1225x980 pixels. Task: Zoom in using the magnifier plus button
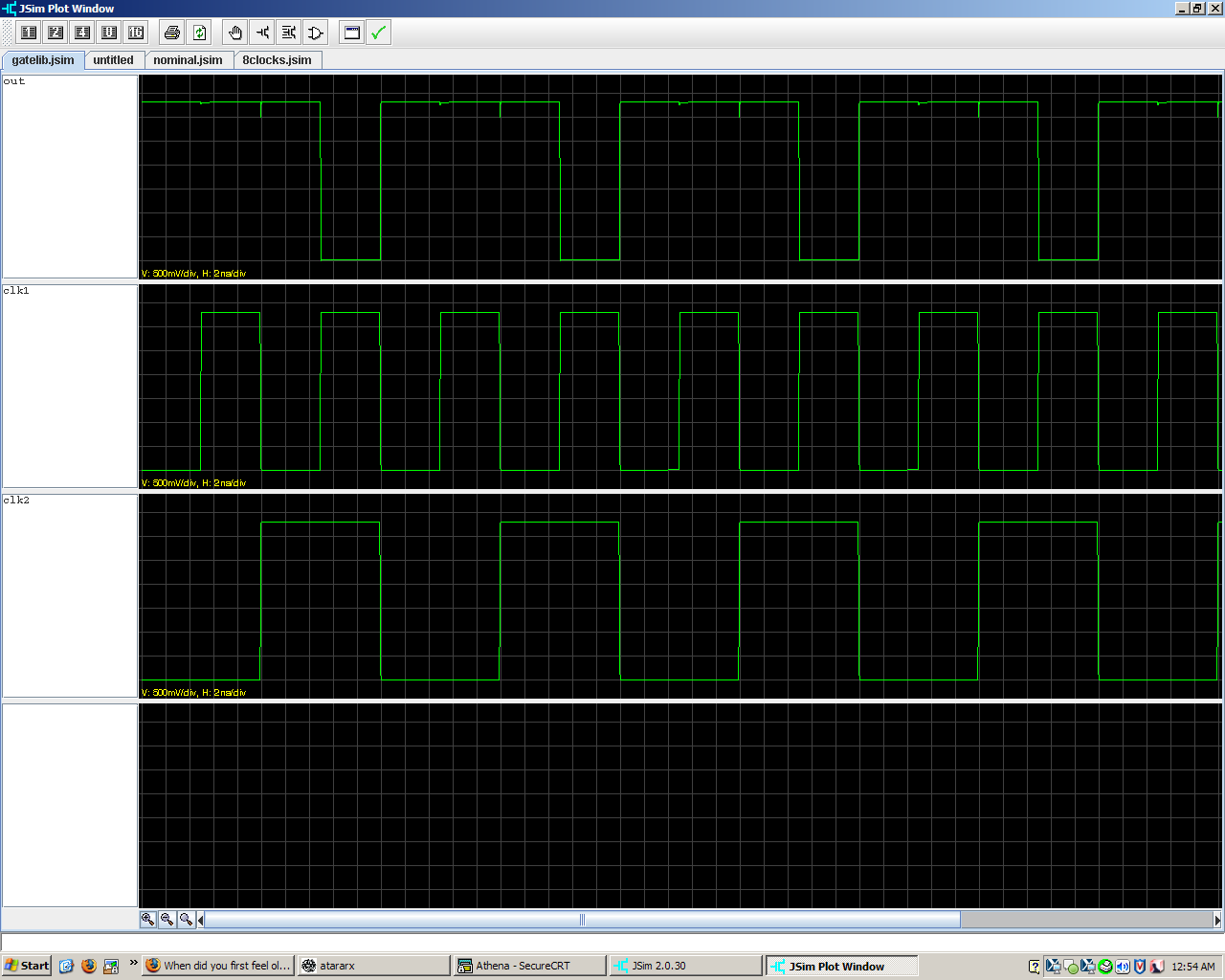[x=148, y=919]
